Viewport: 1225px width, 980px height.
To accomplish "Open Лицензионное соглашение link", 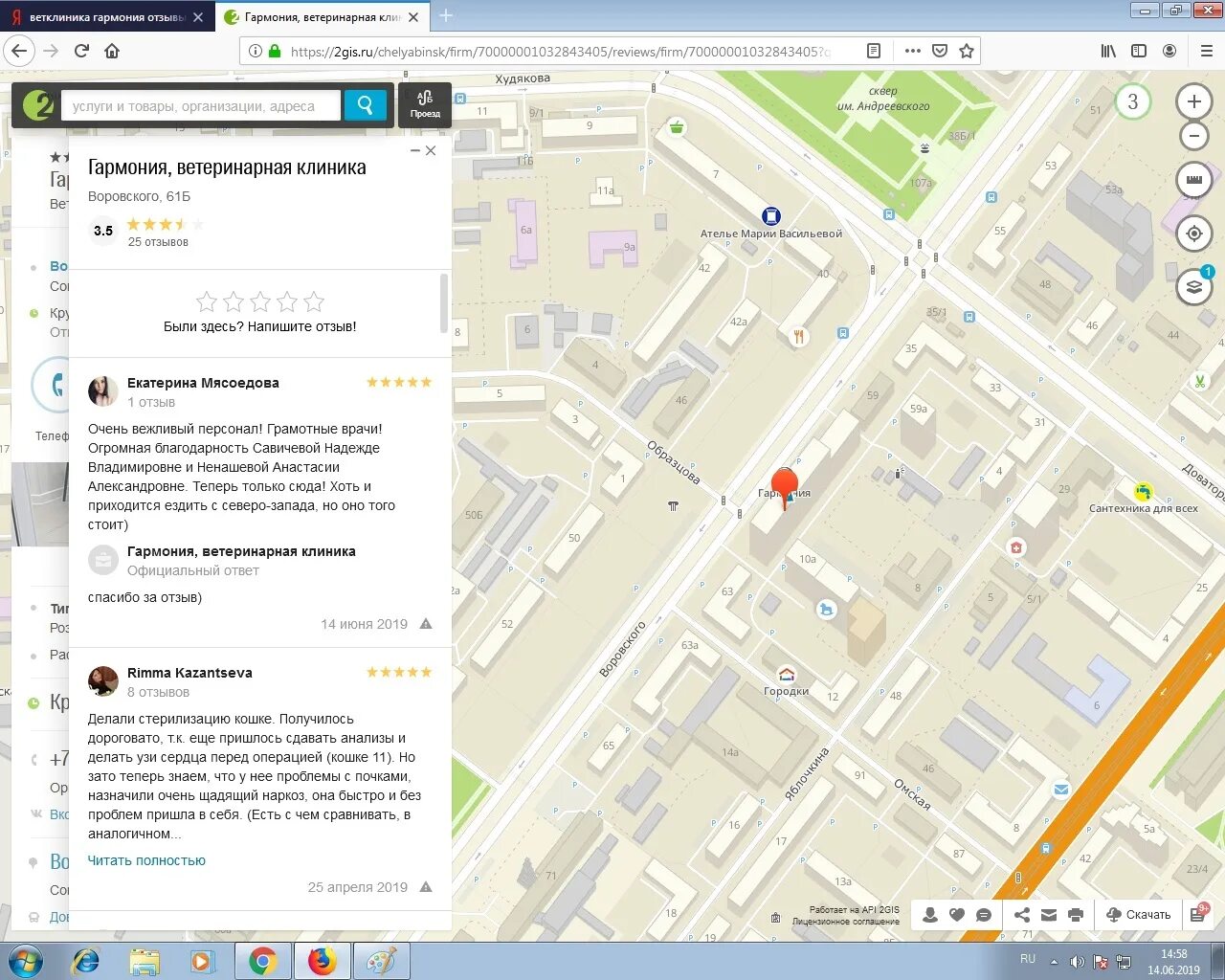I will coord(846,922).
